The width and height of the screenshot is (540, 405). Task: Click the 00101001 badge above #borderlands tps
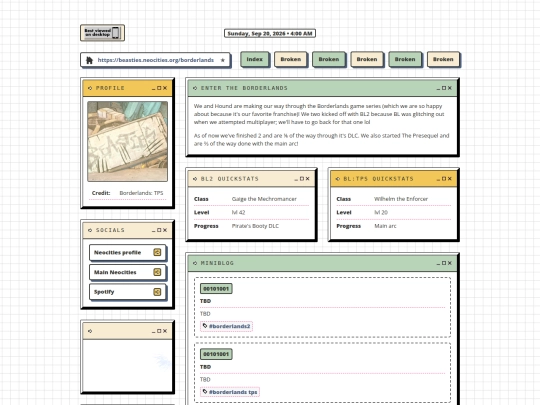click(216, 354)
